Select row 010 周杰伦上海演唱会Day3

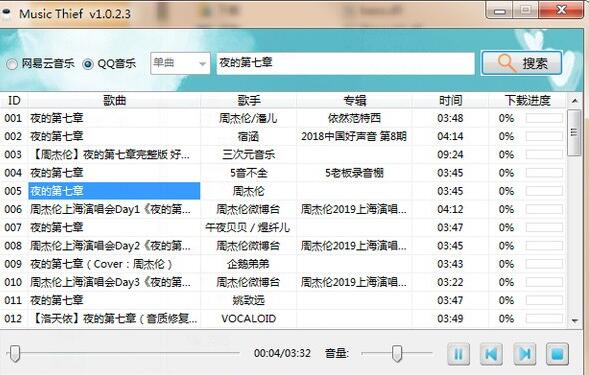pyautogui.click(x=283, y=282)
